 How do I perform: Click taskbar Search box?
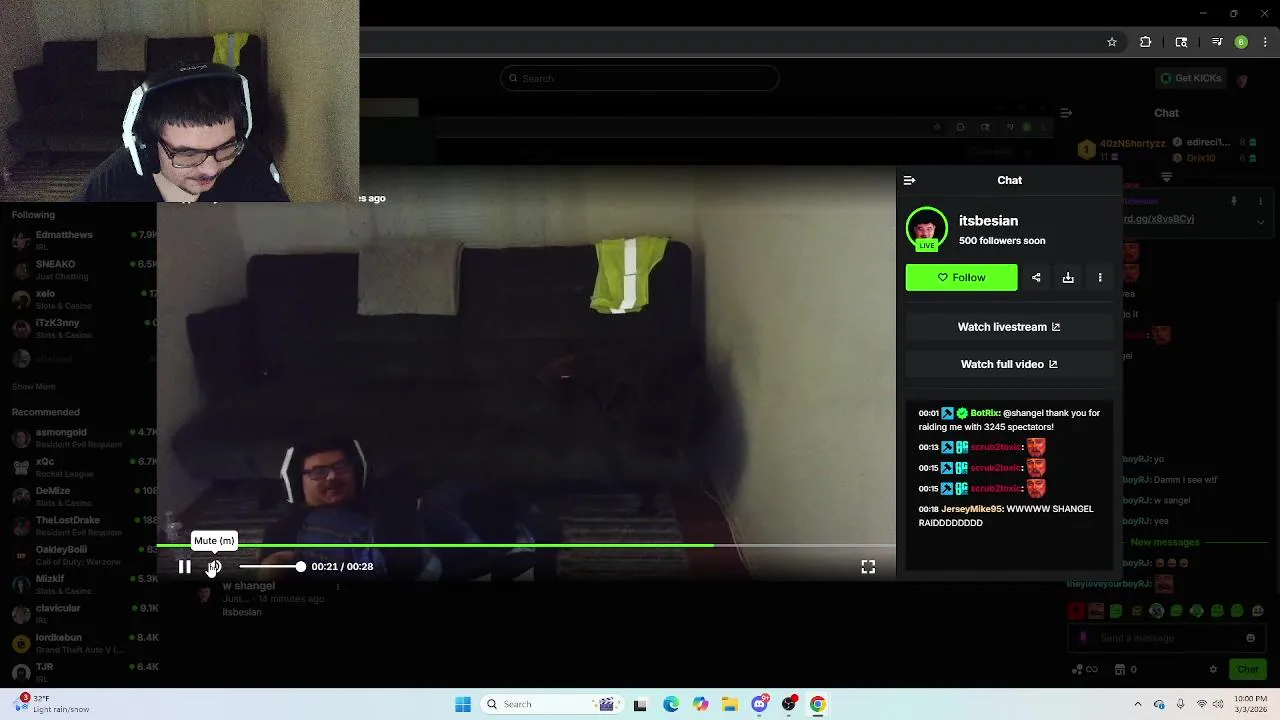(x=550, y=704)
